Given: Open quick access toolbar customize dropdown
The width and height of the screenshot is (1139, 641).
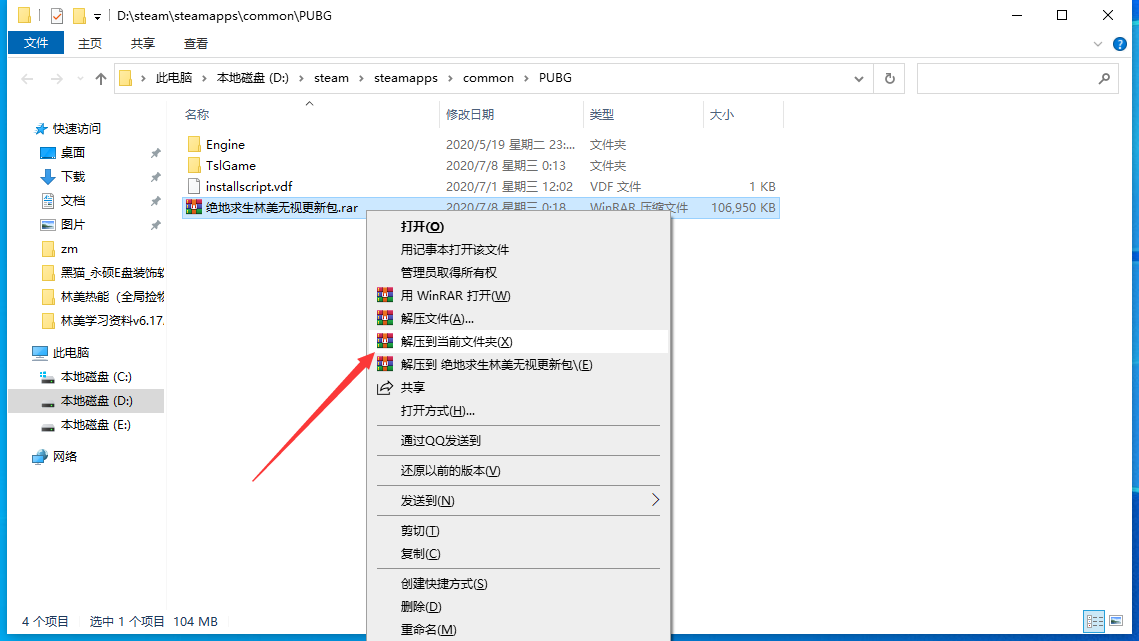Looking at the screenshot, I should 97,16.
